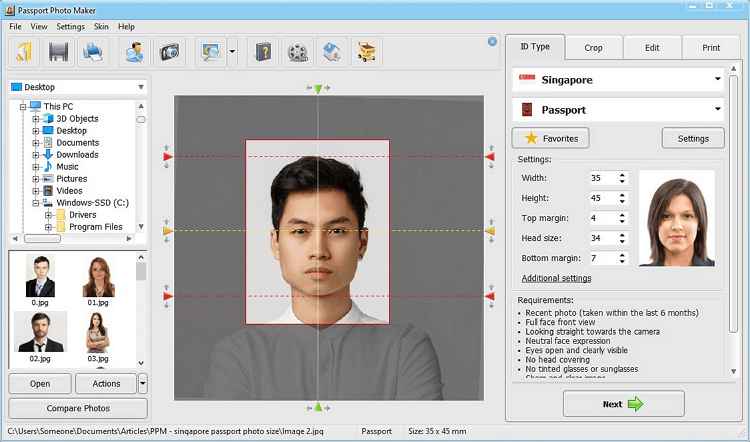Screen dimensions: 750x442
Task: Switch to the Edit tab
Action: click(x=652, y=48)
